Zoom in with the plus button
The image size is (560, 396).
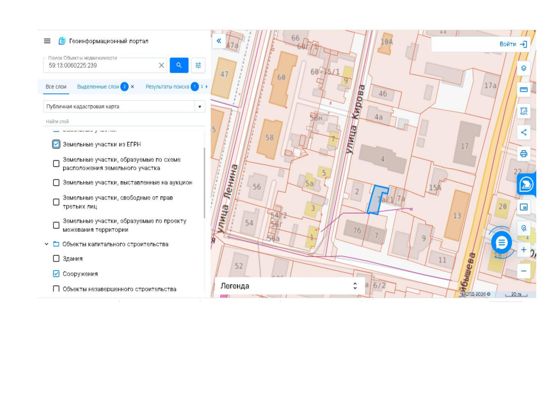click(x=524, y=250)
